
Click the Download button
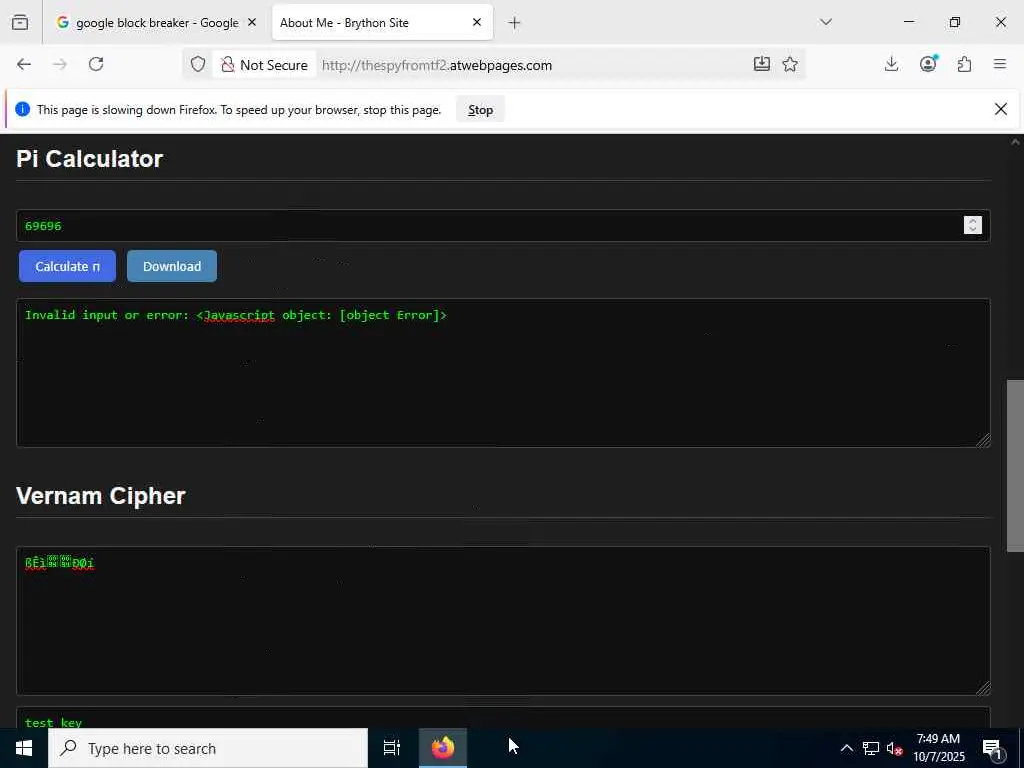point(172,266)
